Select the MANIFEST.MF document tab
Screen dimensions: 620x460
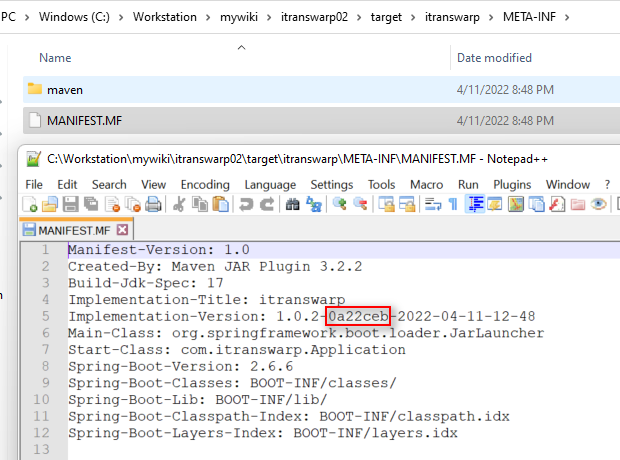pyautogui.click(x=74, y=230)
